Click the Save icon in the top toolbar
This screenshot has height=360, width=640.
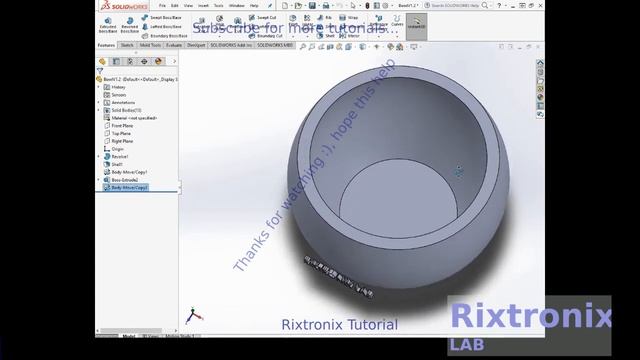[312, 6]
